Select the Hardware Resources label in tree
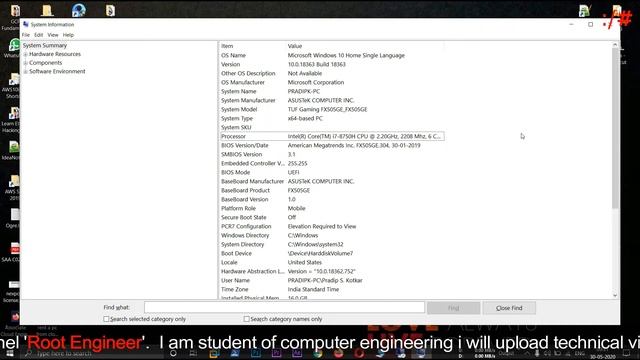Image resolution: width=640 pixels, height=360 pixels. pyautogui.click(x=55, y=54)
